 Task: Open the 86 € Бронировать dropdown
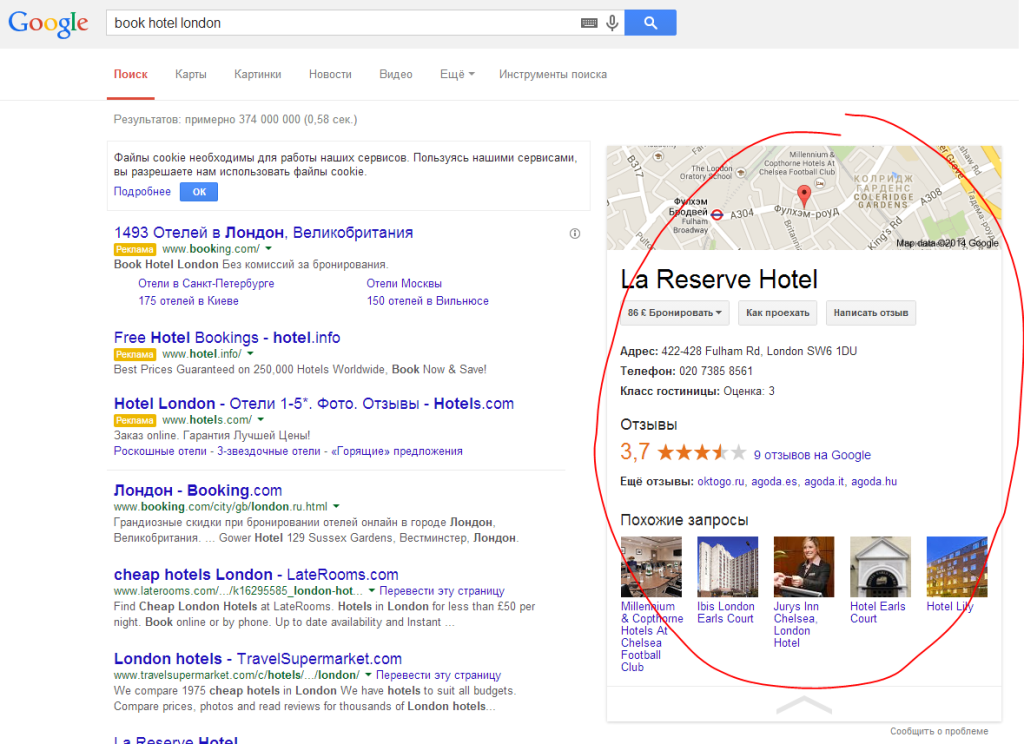coord(675,313)
